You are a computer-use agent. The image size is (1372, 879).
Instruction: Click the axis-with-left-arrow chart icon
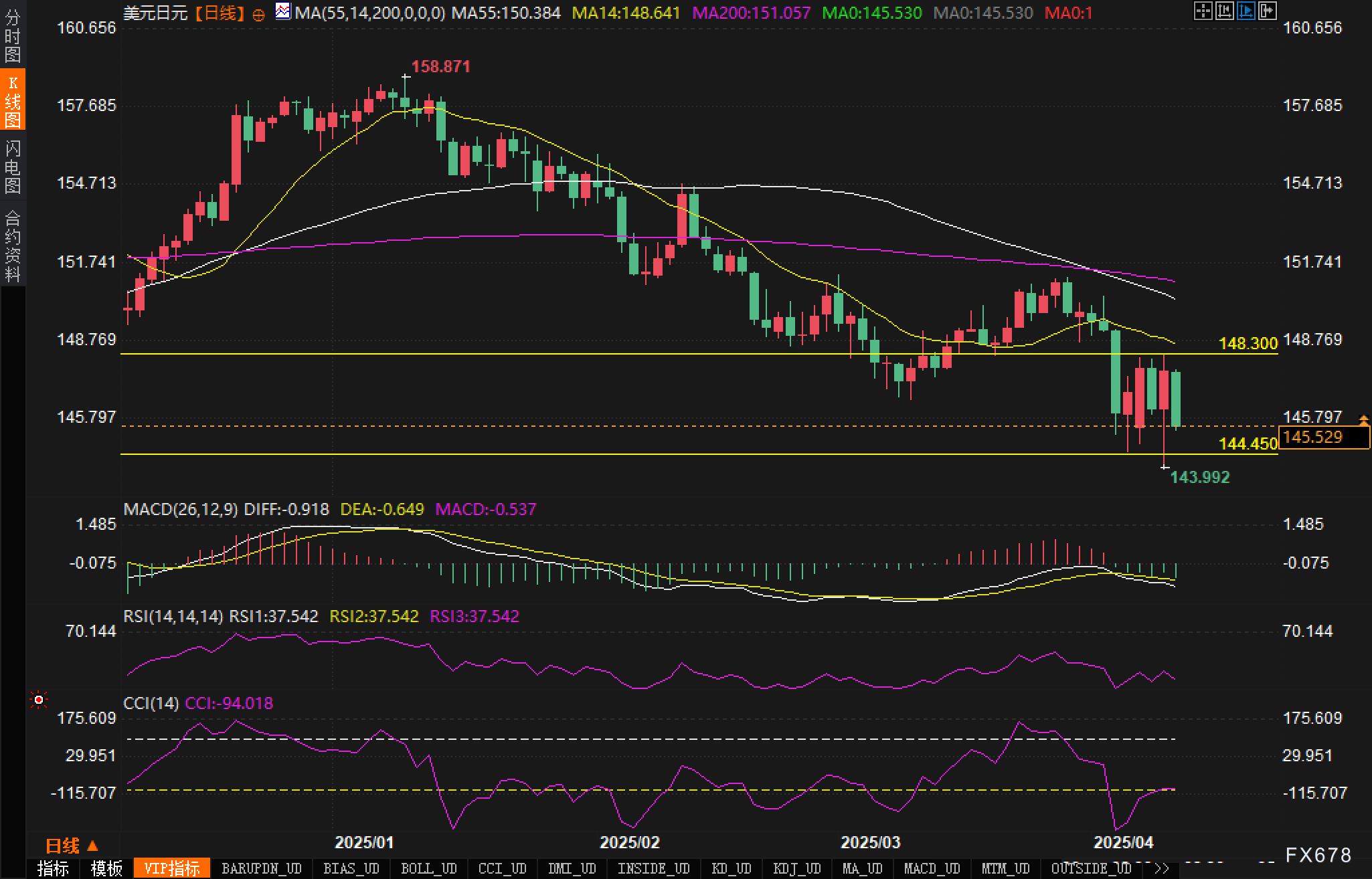(x=1224, y=11)
